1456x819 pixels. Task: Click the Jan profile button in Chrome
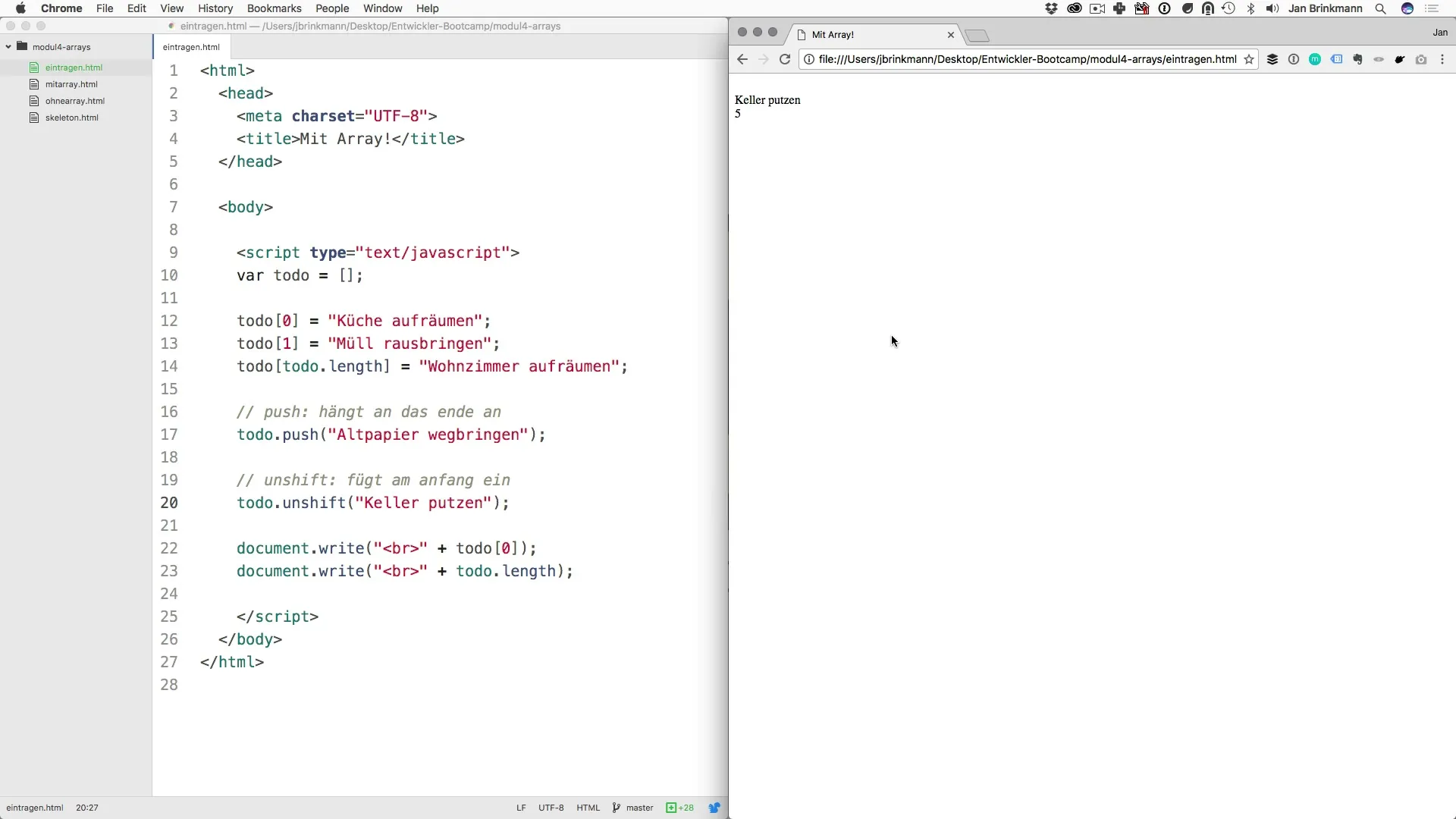(x=1440, y=33)
